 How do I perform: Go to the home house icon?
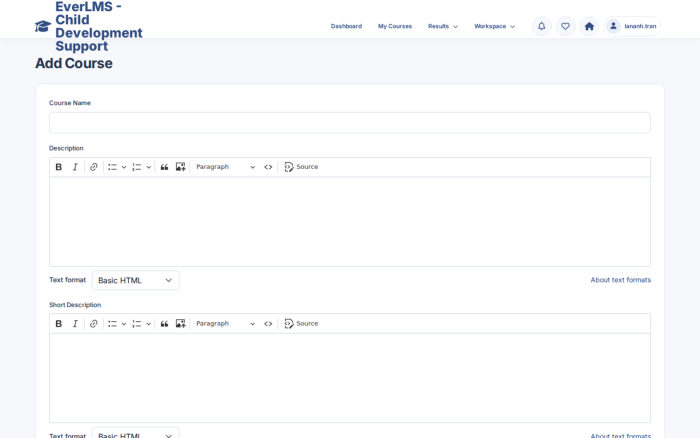coord(589,26)
